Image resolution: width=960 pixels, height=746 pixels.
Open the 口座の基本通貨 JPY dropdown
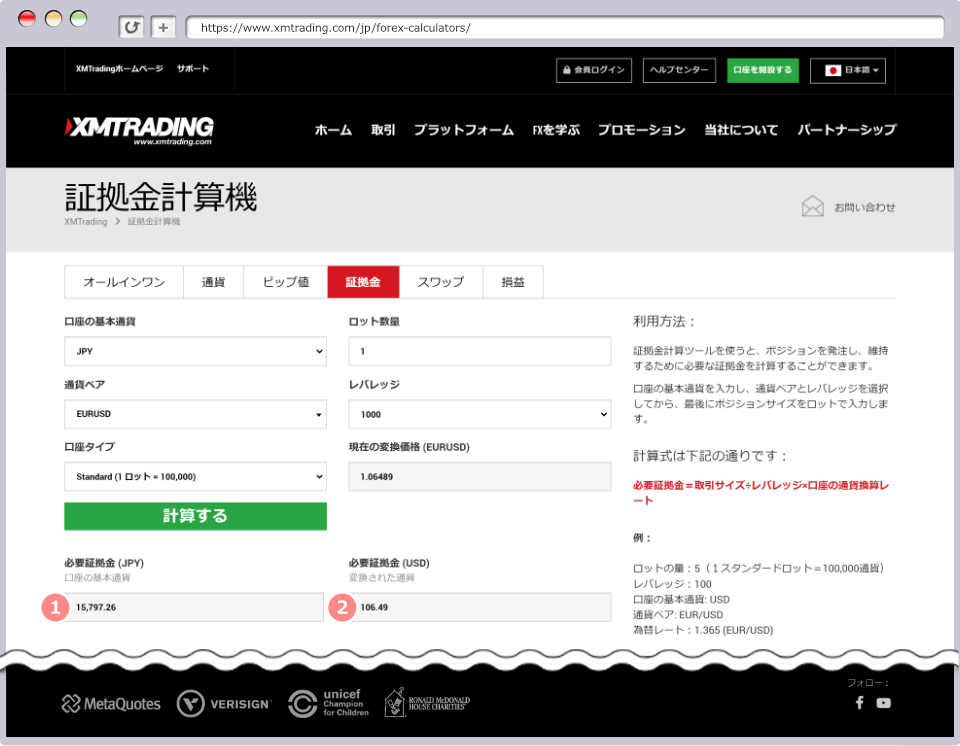pyautogui.click(x=195, y=351)
